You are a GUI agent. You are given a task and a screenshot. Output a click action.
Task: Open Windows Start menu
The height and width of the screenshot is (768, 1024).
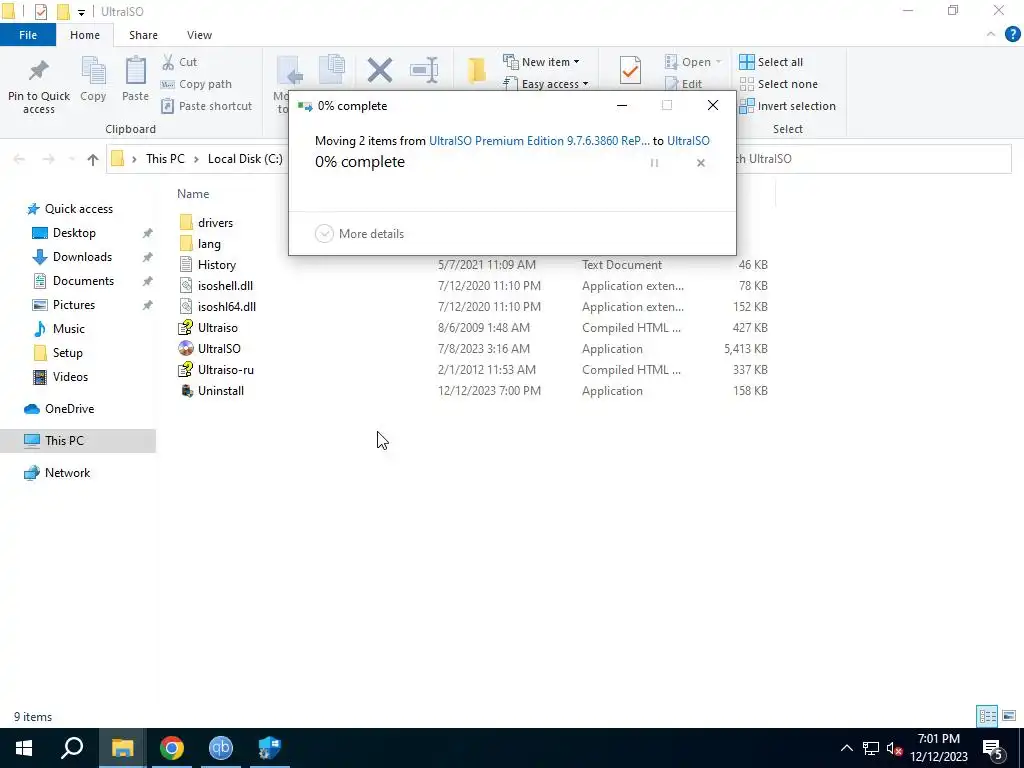pyautogui.click(x=24, y=748)
